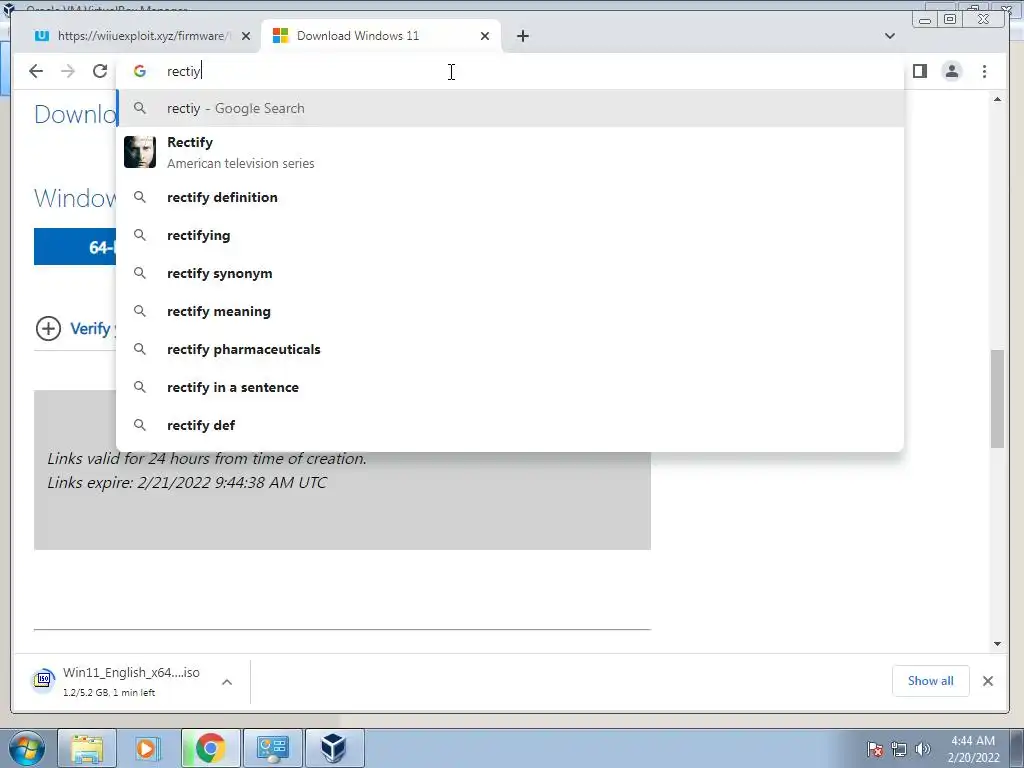The image size is (1024, 768).
Task: Click the scrollbar up arrow
Action: pyautogui.click(x=997, y=99)
